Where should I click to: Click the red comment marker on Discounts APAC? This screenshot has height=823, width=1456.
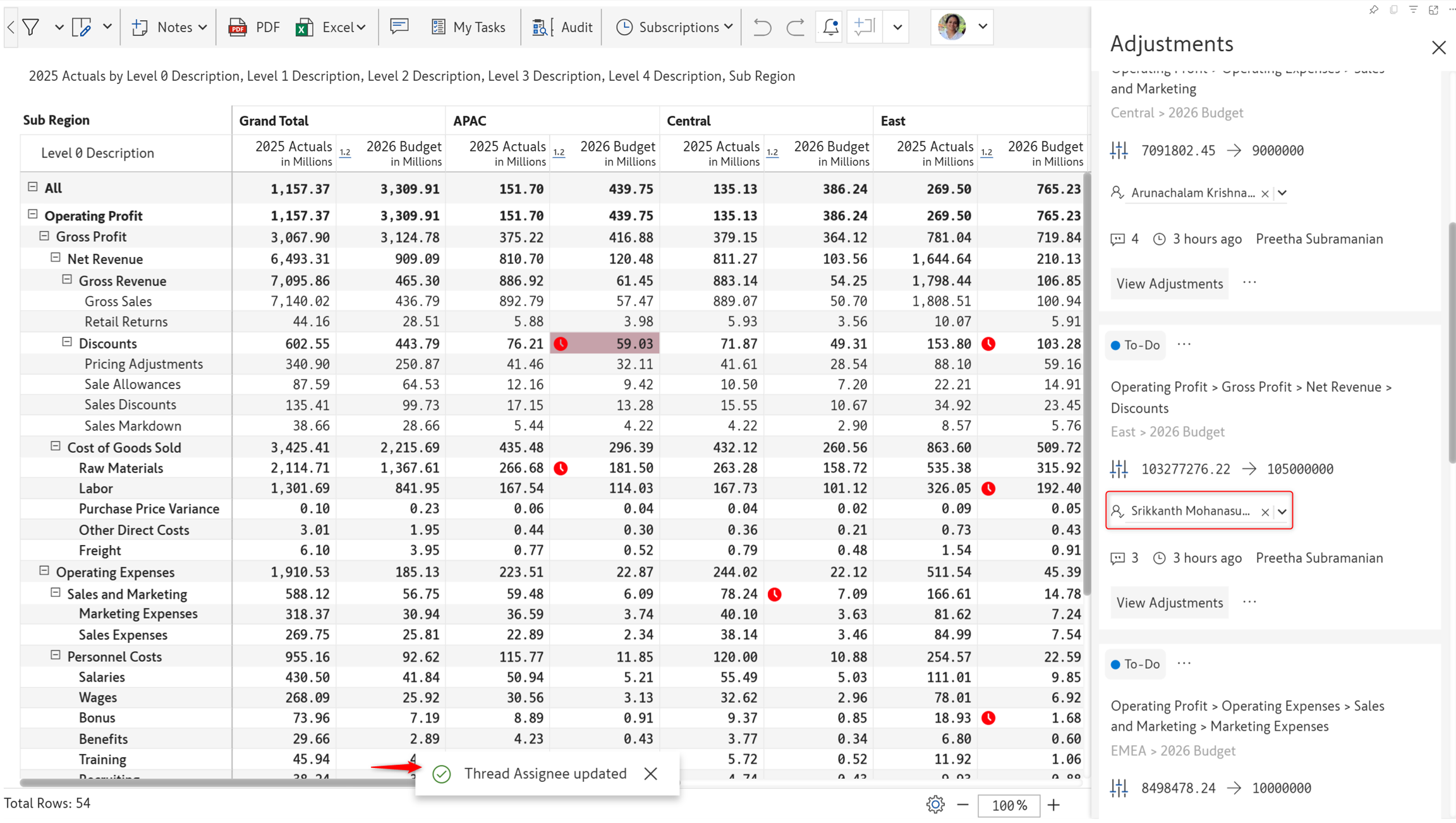click(561, 344)
